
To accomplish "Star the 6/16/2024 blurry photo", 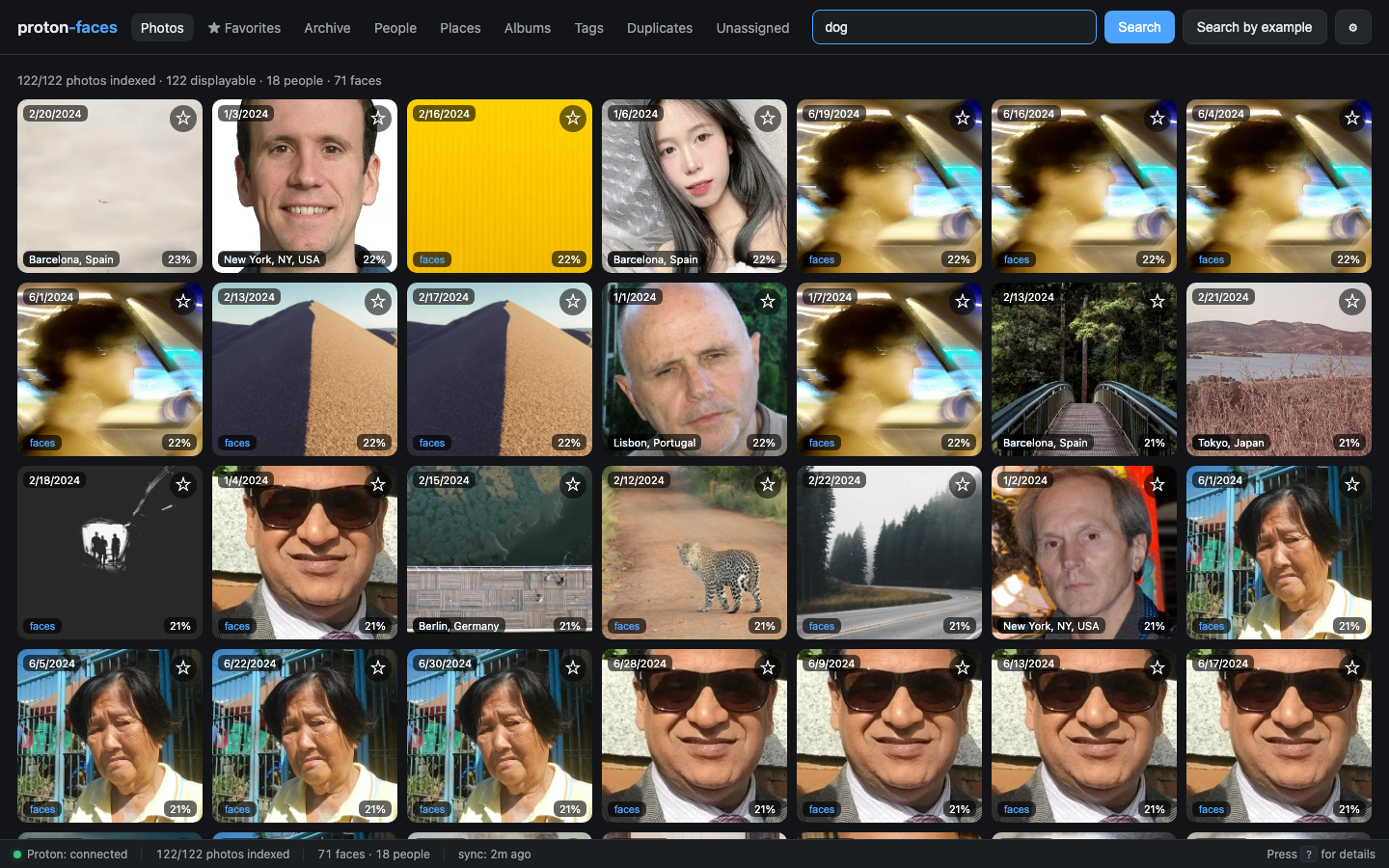I will point(1157,119).
